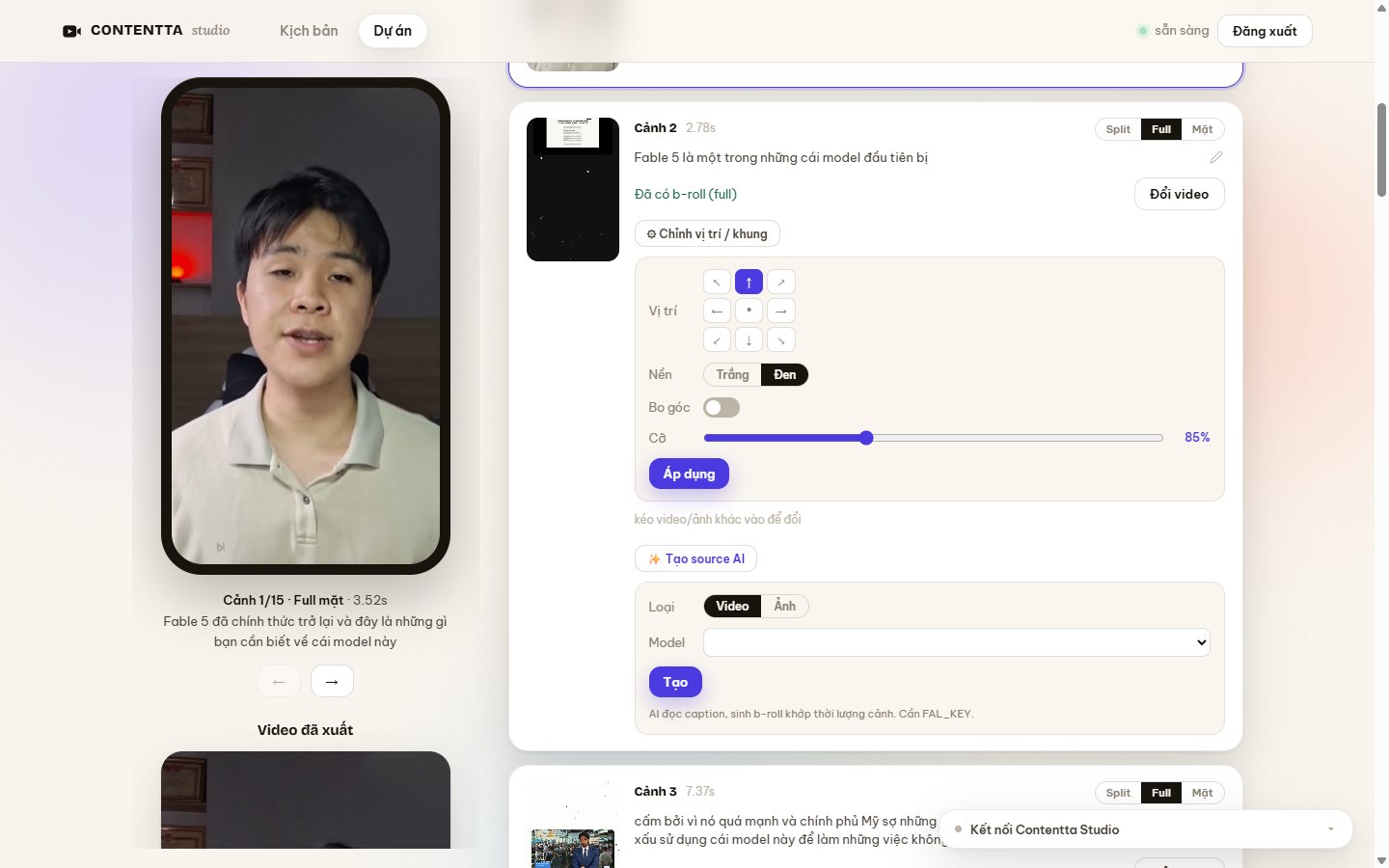This screenshot has height=868, width=1389.
Task: Click the Cảnh 2 b-roll thumbnail
Action: click(x=573, y=189)
